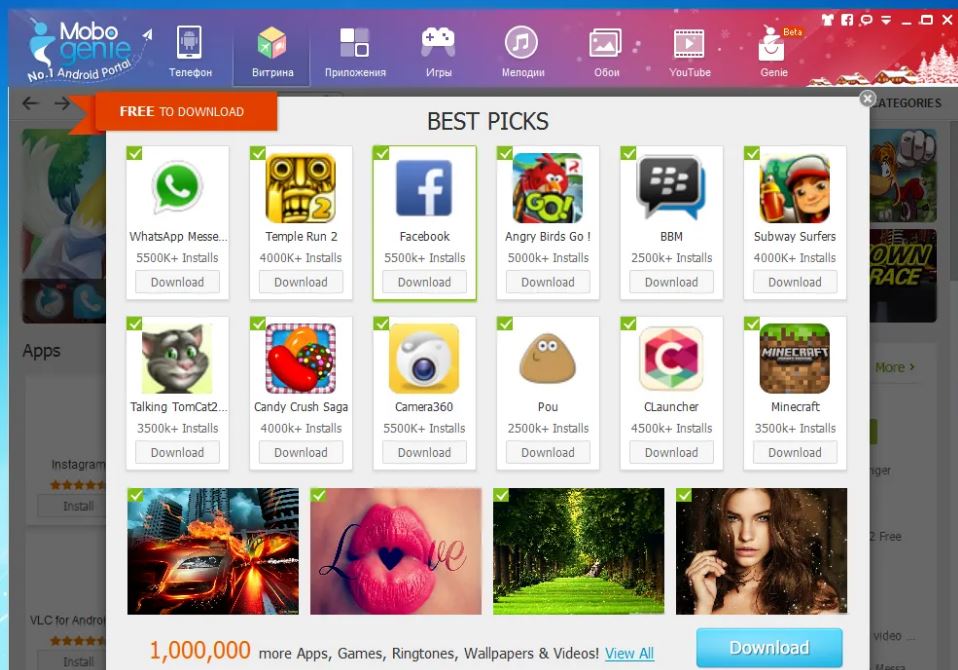Image resolution: width=958 pixels, height=670 pixels.
Task: Open the Мелодии music note icon
Action: [522, 52]
